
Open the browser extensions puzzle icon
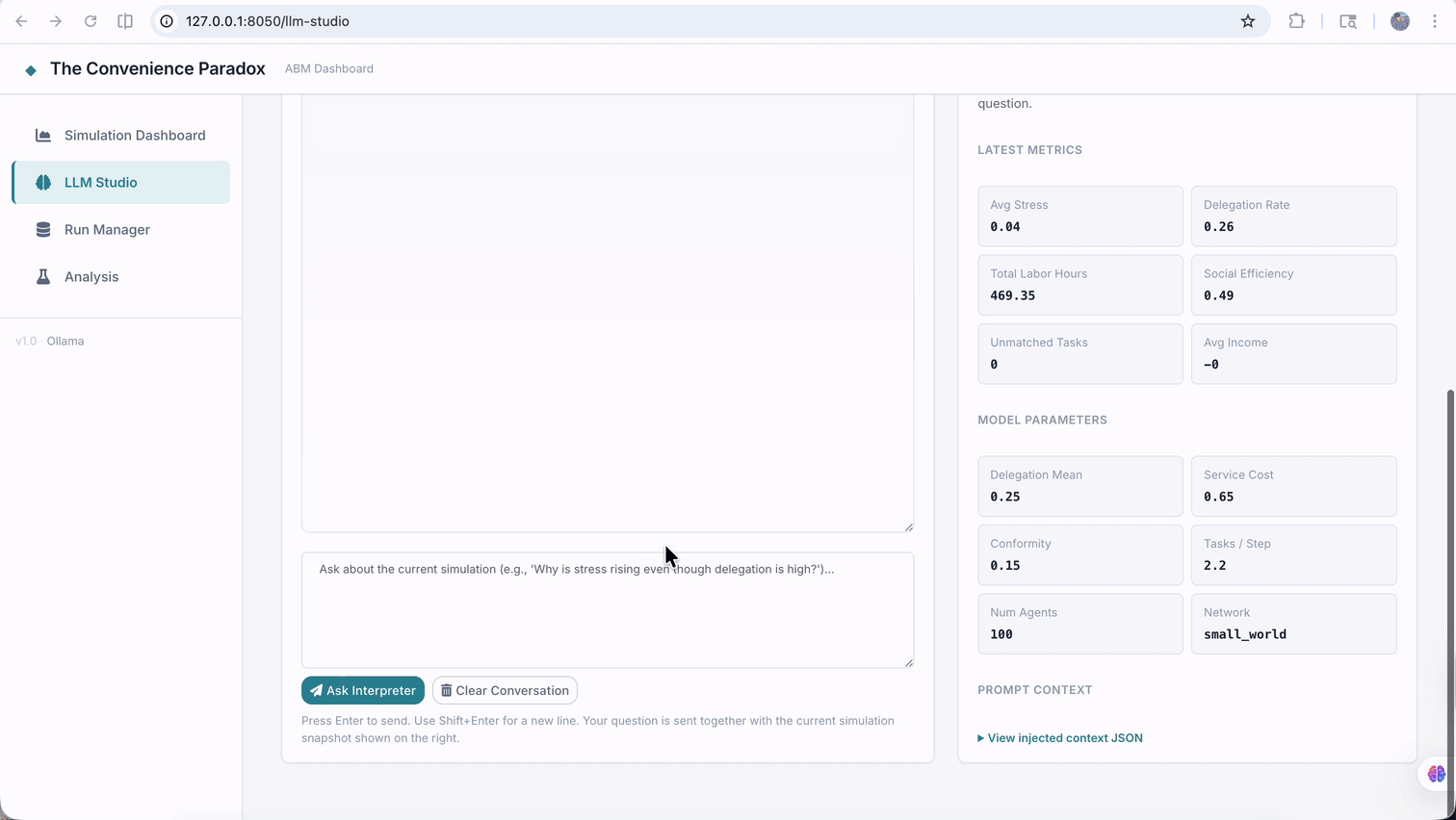[1297, 21]
